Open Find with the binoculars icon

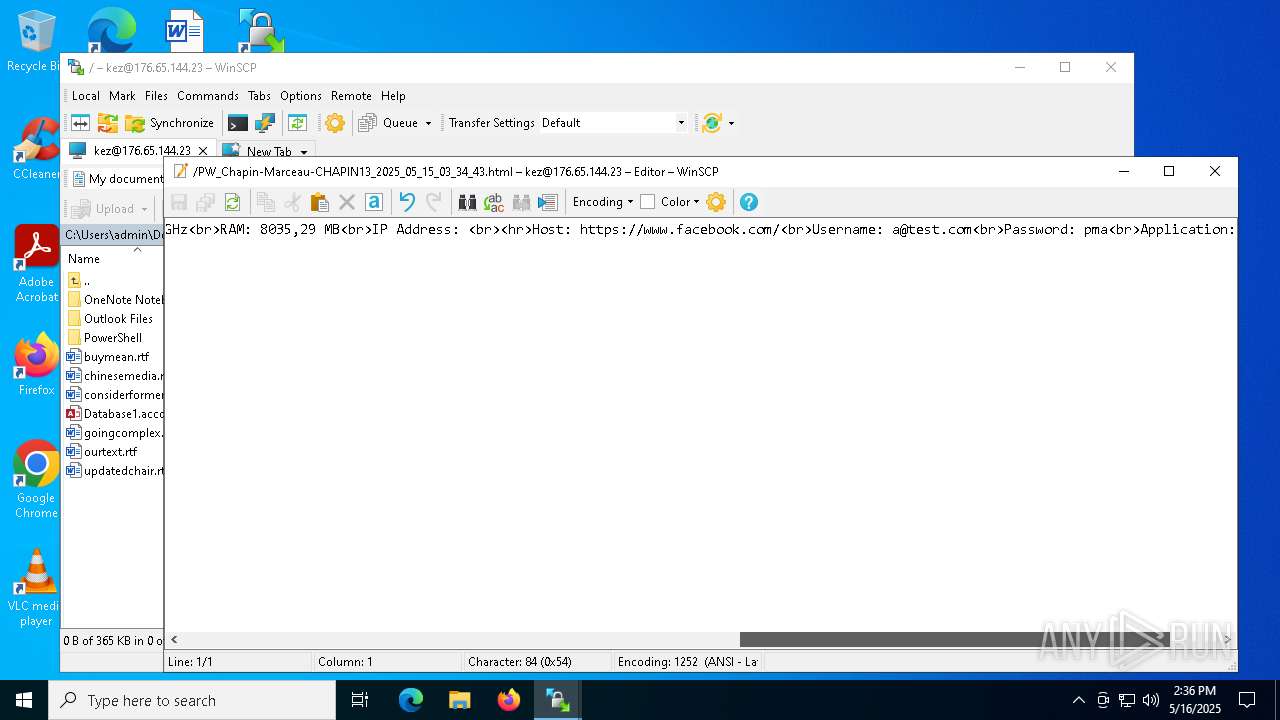pos(467,202)
